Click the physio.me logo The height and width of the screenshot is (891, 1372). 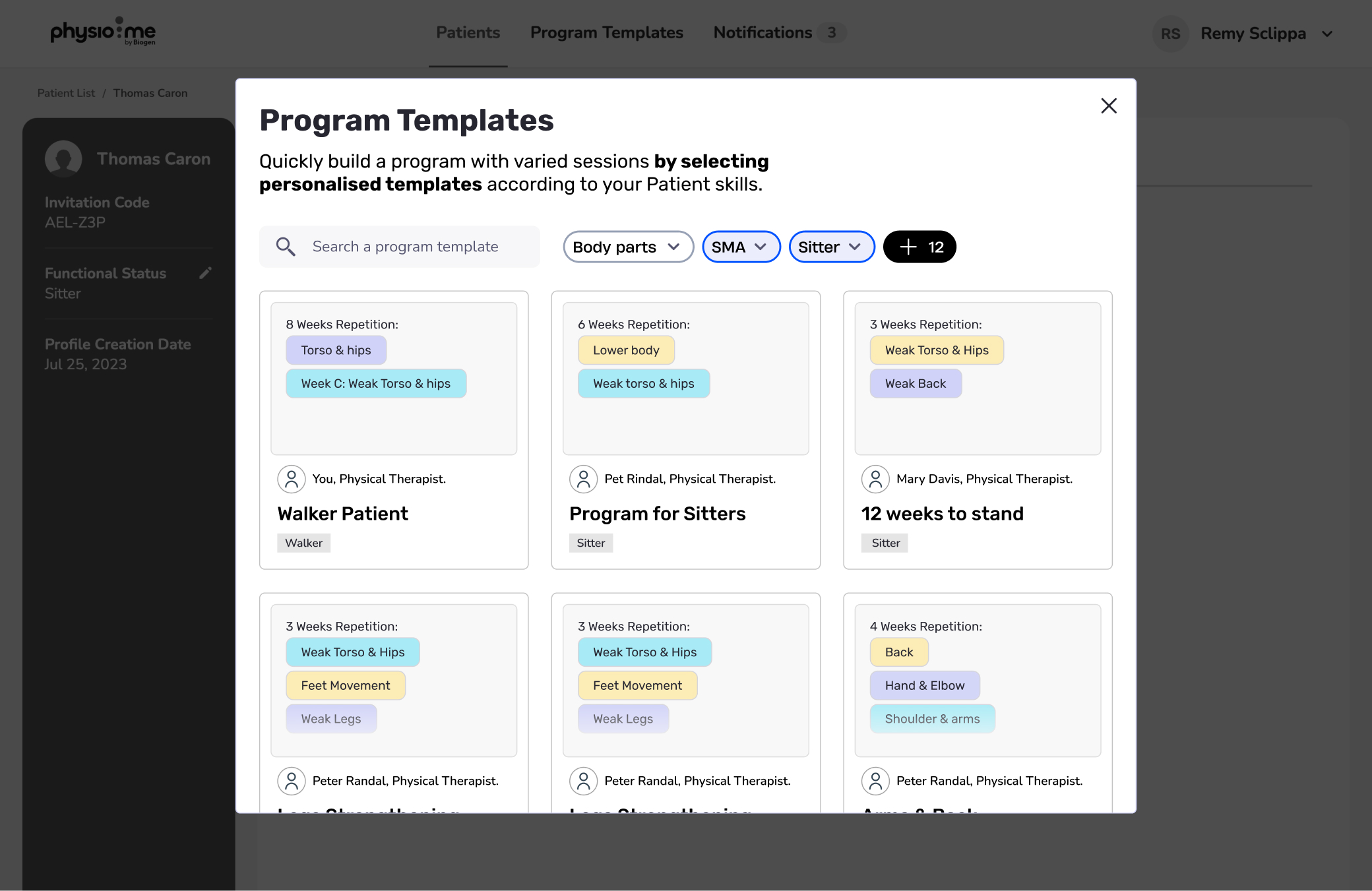[103, 32]
